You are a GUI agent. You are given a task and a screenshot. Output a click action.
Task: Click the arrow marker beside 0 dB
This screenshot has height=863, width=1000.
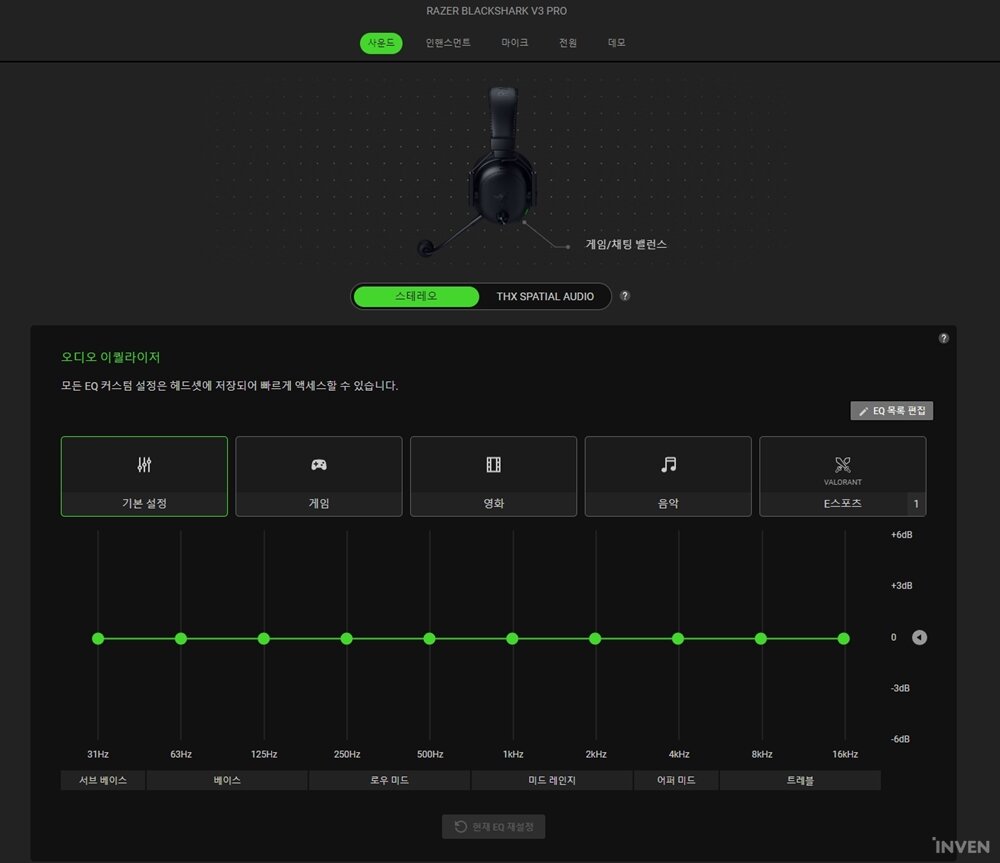coord(919,637)
